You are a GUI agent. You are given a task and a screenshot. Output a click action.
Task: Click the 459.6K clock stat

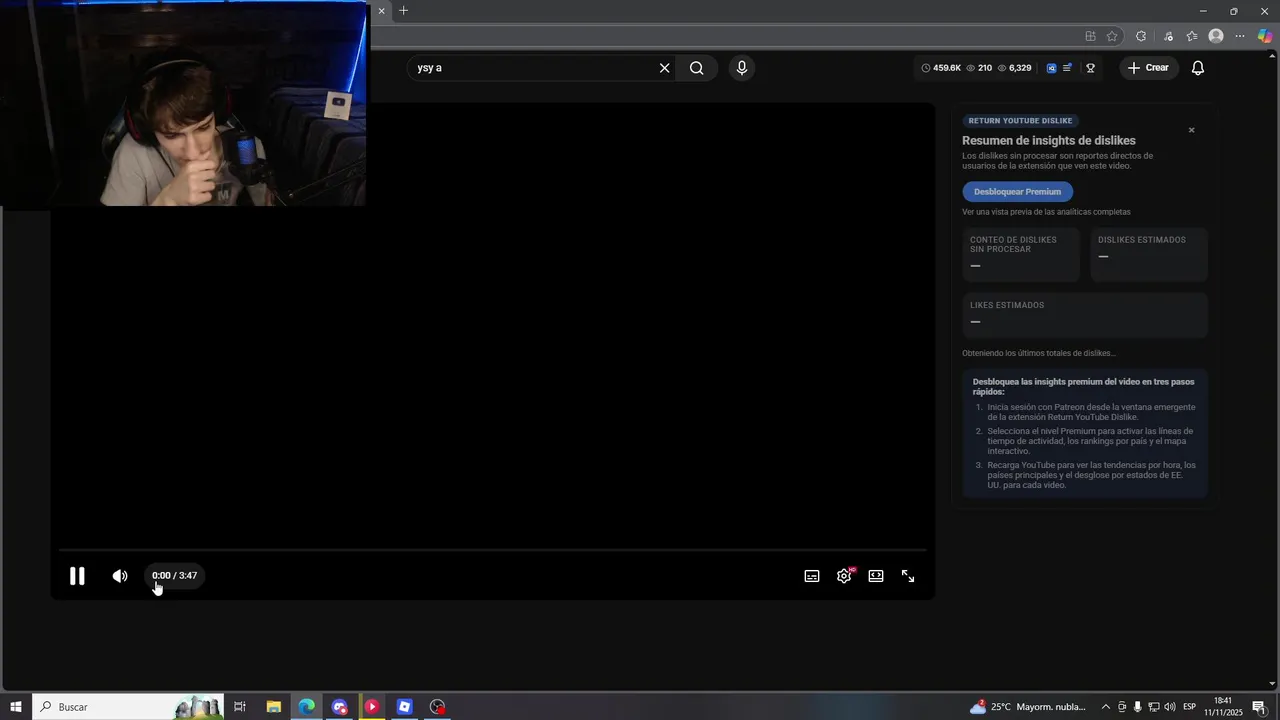[941, 68]
